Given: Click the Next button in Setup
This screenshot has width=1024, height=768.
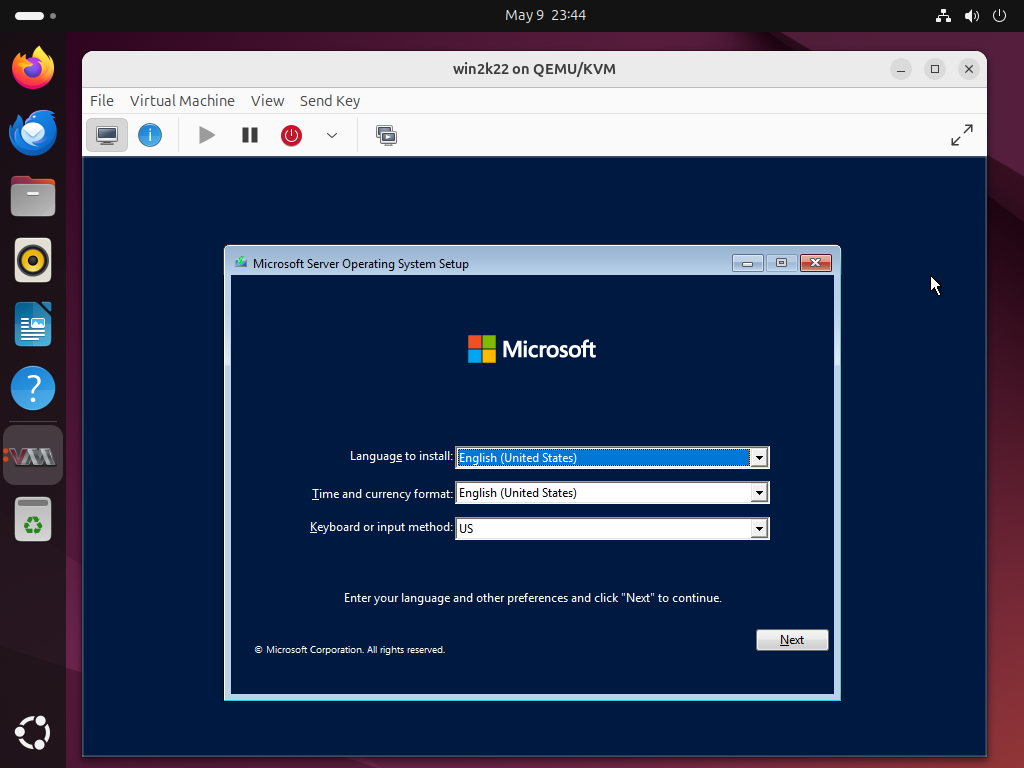Looking at the screenshot, I should pyautogui.click(x=792, y=640).
